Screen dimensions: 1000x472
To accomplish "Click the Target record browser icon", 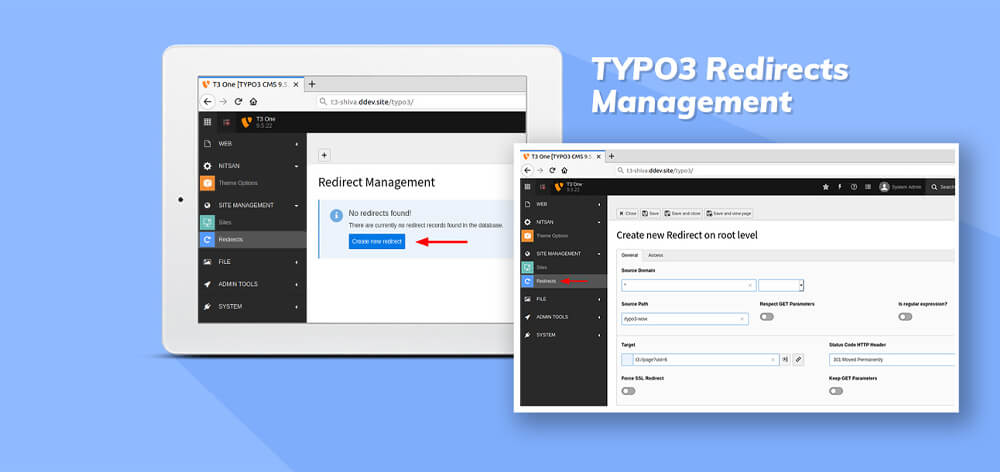I will 785,360.
